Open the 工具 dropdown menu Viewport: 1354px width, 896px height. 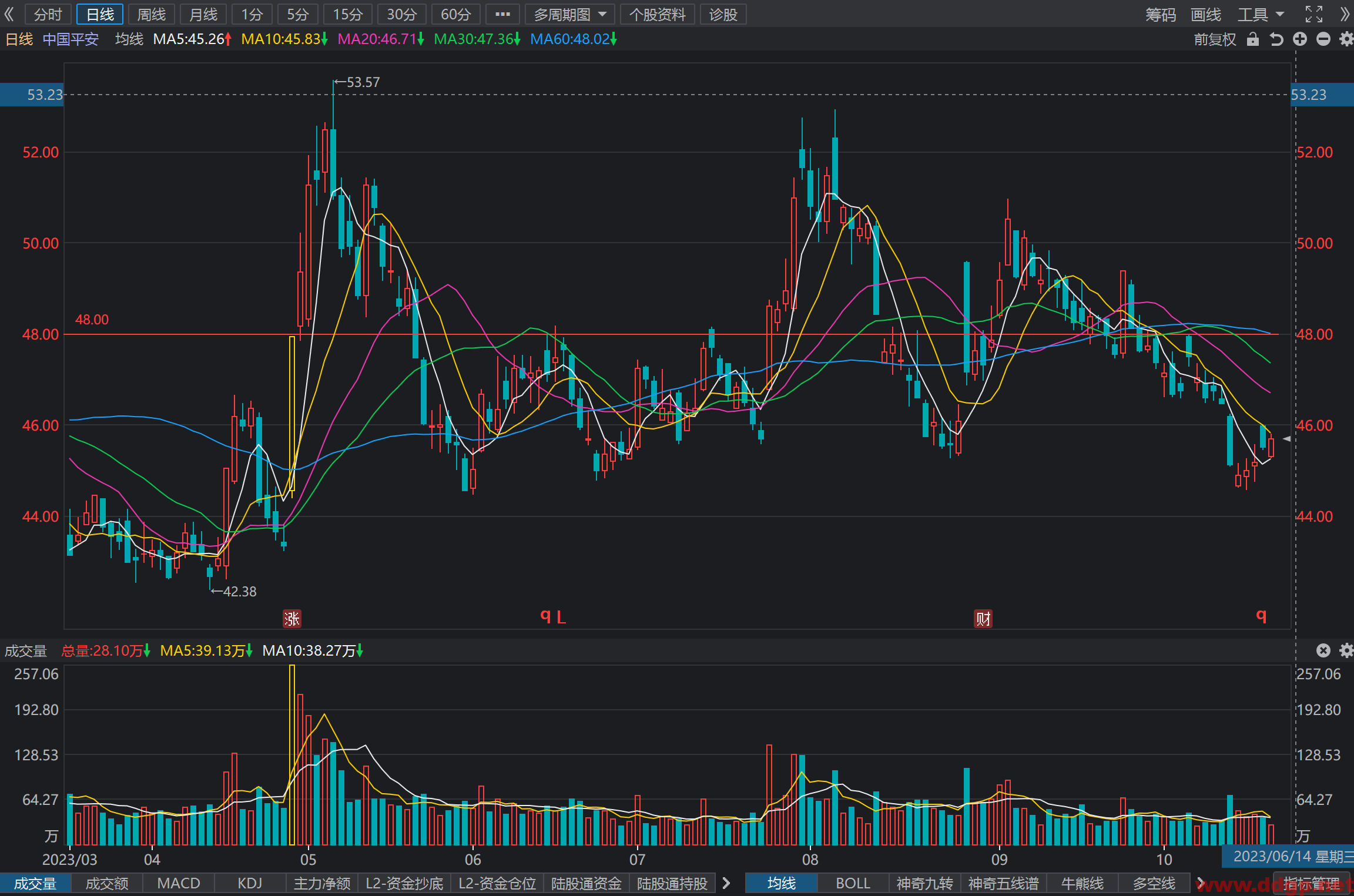(x=1261, y=14)
